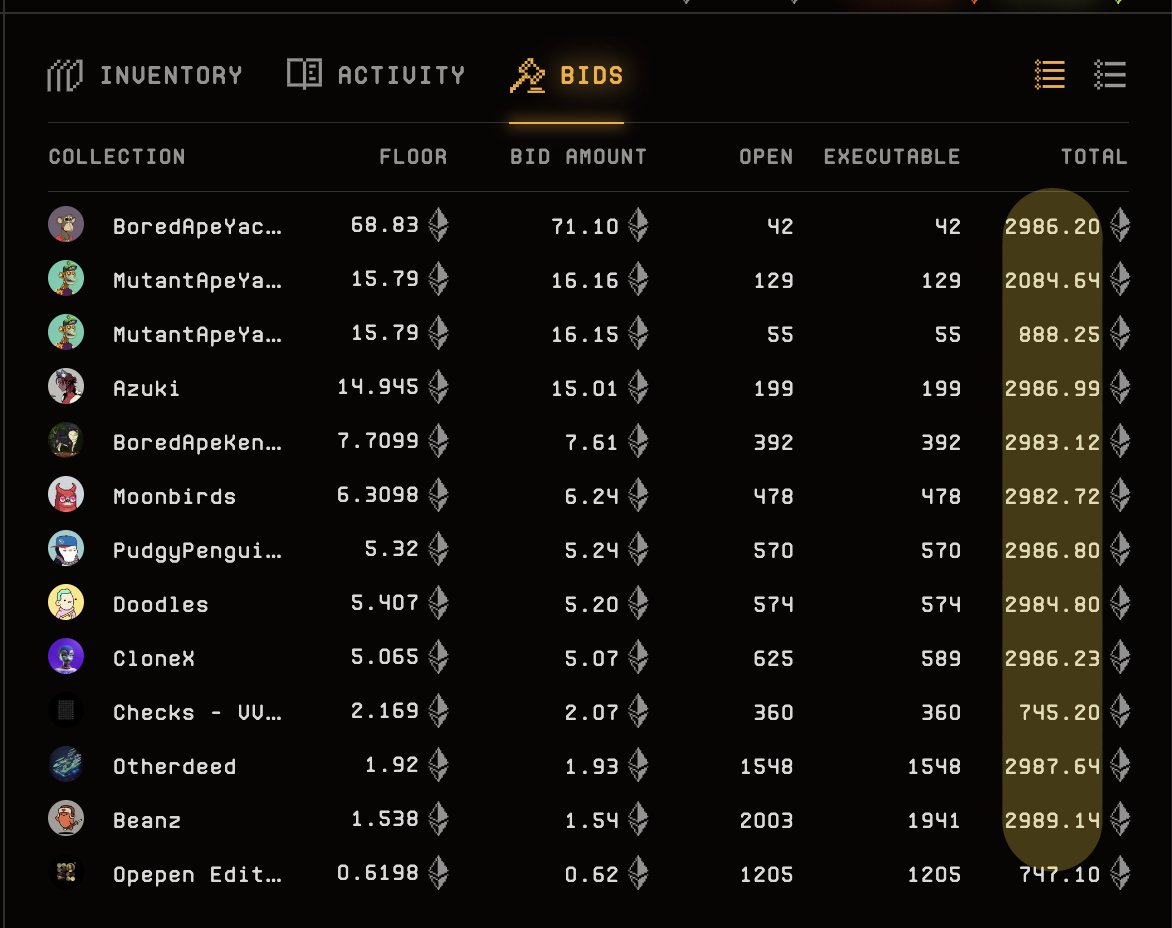Image resolution: width=1172 pixels, height=928 pixels.
Task: Click the Ethereum icon beside 2986.99 total
Action: (1120, 386)
